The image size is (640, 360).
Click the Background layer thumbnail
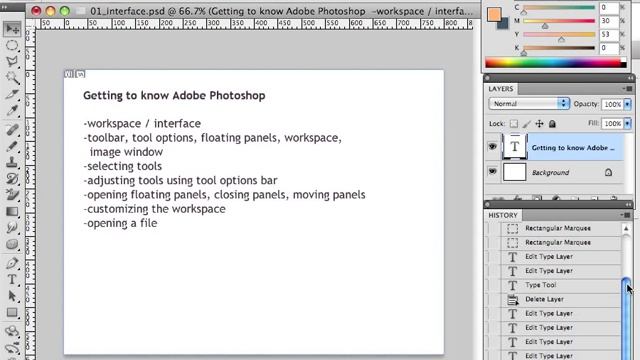point(514,172)
